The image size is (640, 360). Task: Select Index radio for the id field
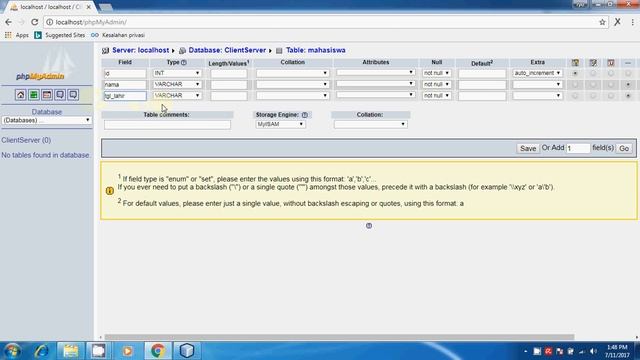pos(593,73)
